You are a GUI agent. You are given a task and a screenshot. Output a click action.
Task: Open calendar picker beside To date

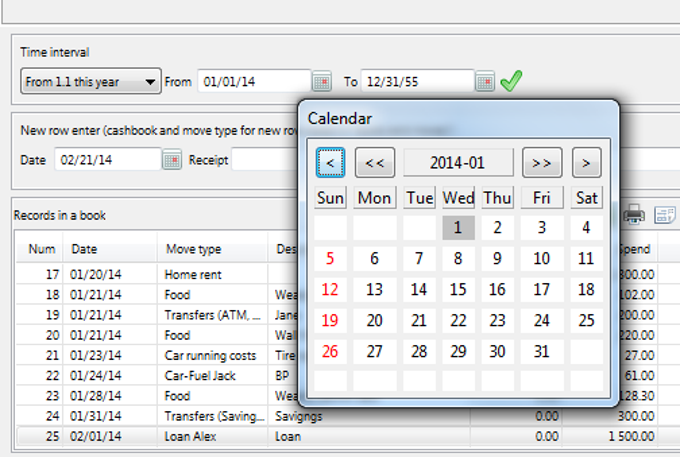485,82
